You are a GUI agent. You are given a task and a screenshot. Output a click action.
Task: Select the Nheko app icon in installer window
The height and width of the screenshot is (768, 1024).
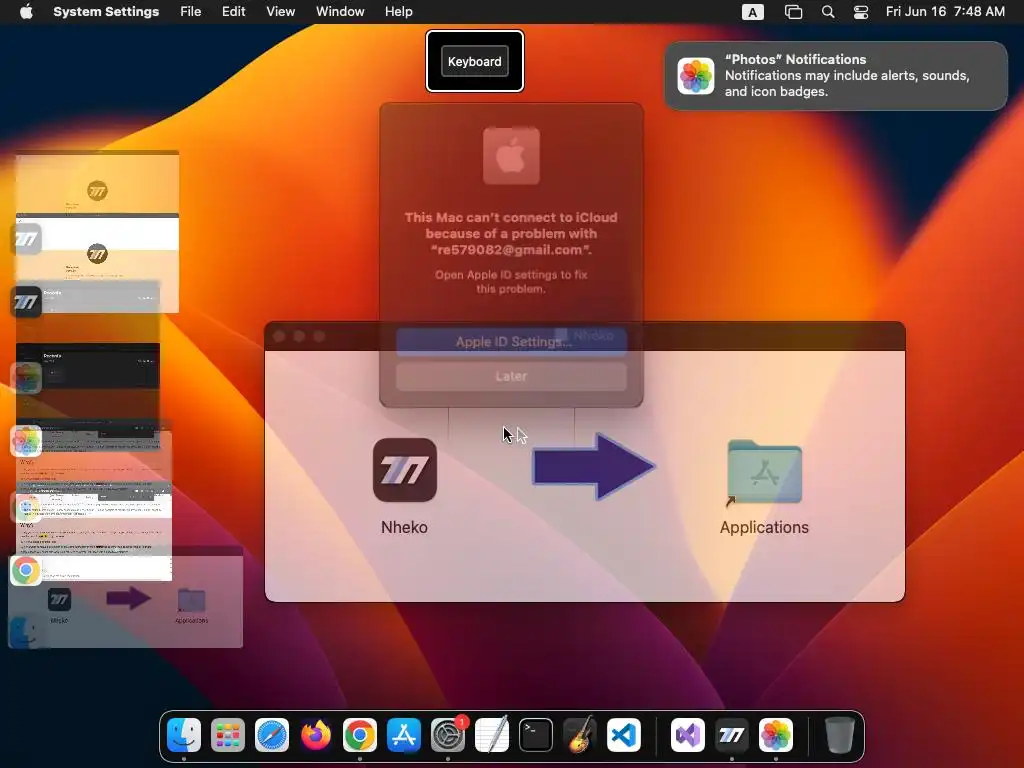[404, 470]
